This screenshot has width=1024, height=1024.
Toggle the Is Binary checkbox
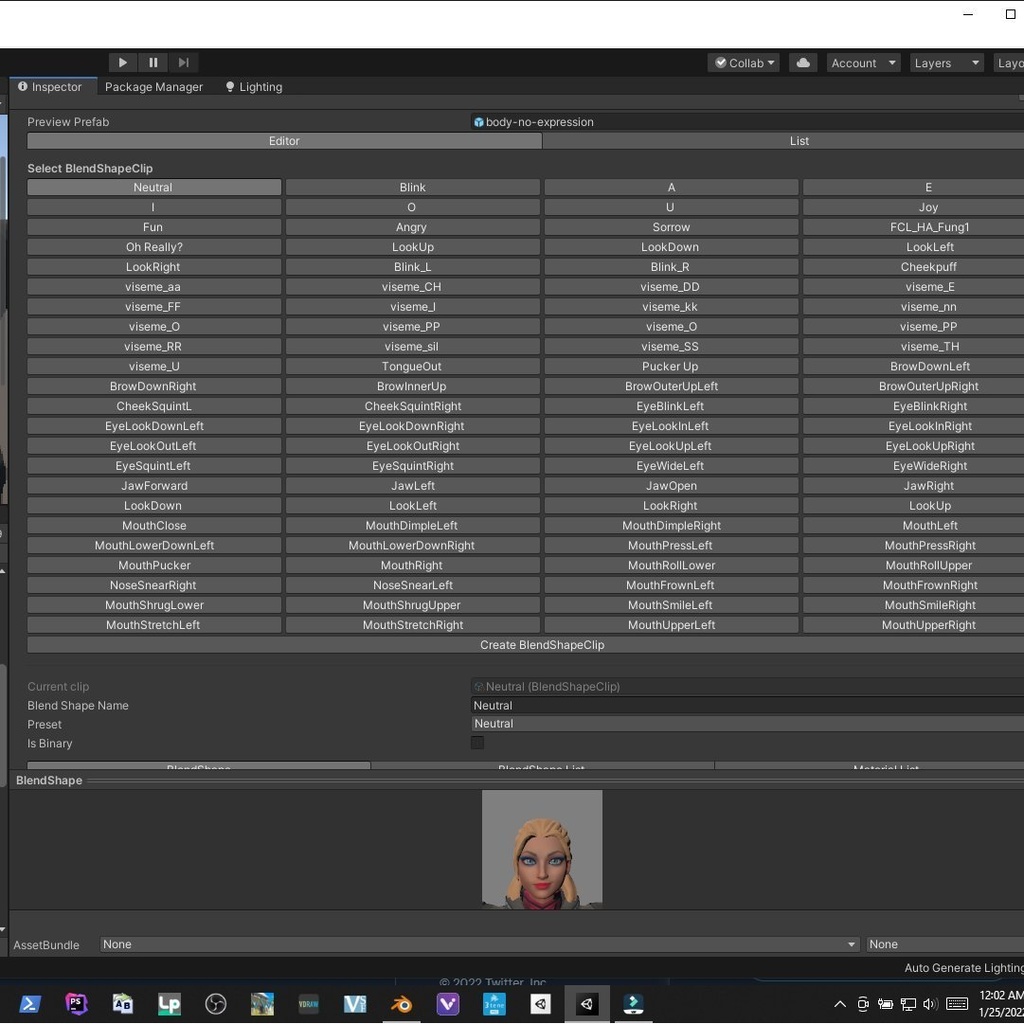(477, 743)
